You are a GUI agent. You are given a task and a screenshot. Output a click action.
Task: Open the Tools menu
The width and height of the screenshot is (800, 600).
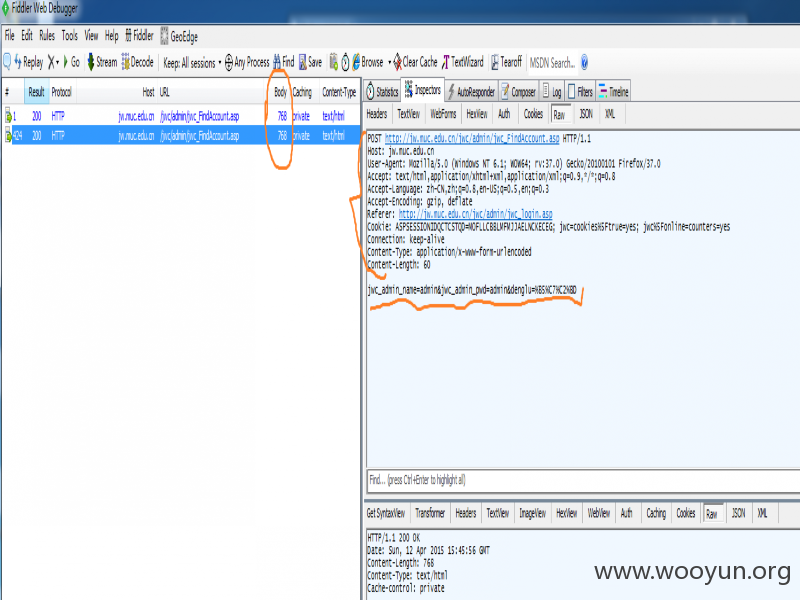click(69, 36)
